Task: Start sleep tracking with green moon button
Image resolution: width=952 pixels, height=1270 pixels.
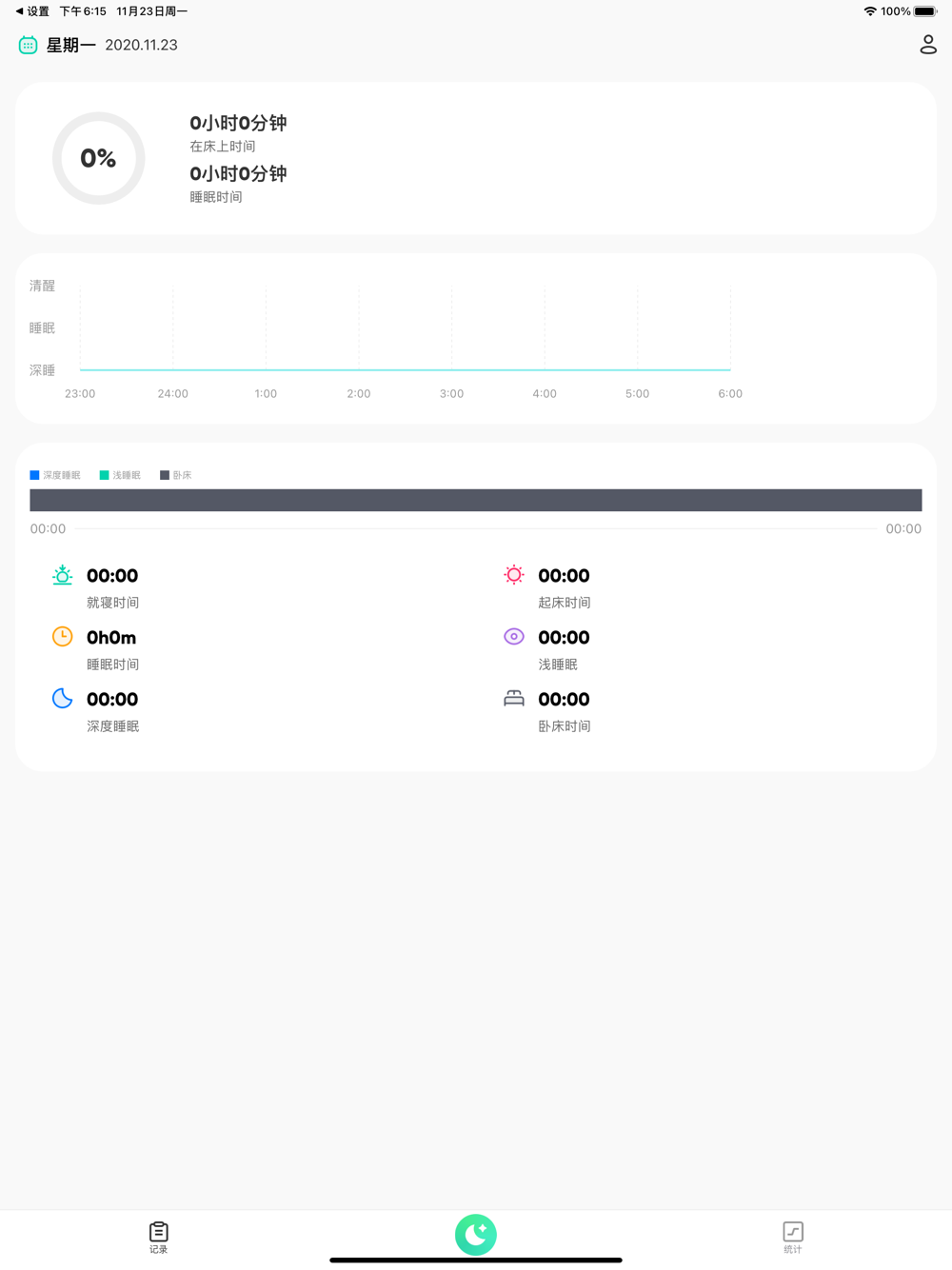Action: click(476, 1235)
